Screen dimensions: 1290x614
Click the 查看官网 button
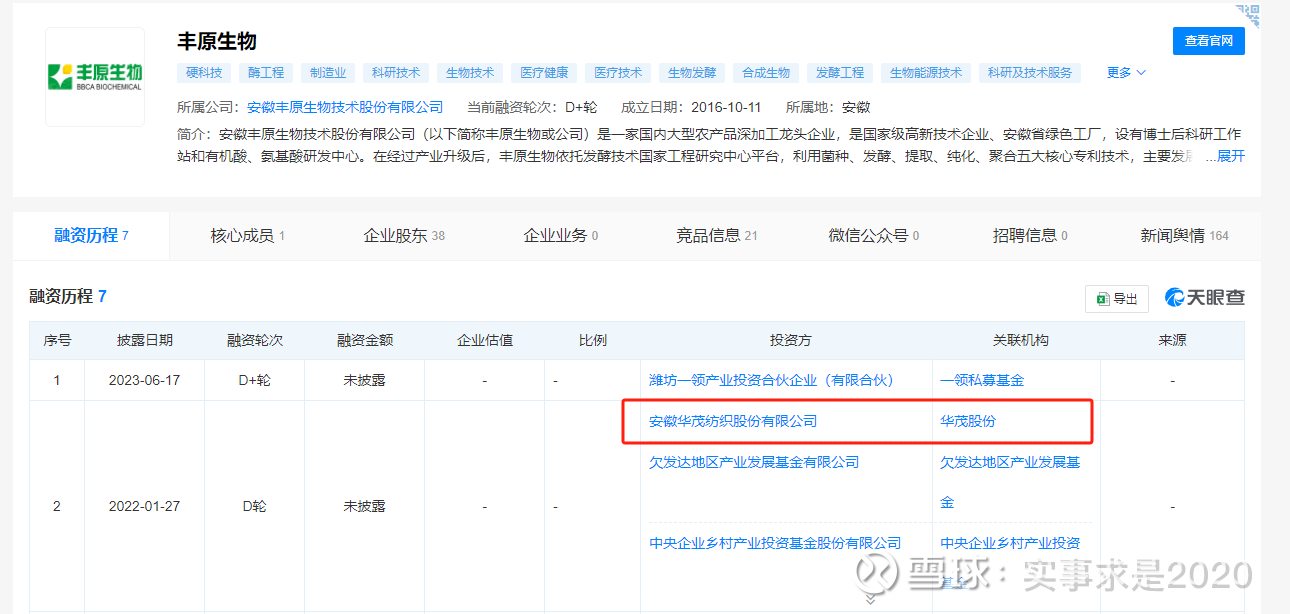[1208, 41]
